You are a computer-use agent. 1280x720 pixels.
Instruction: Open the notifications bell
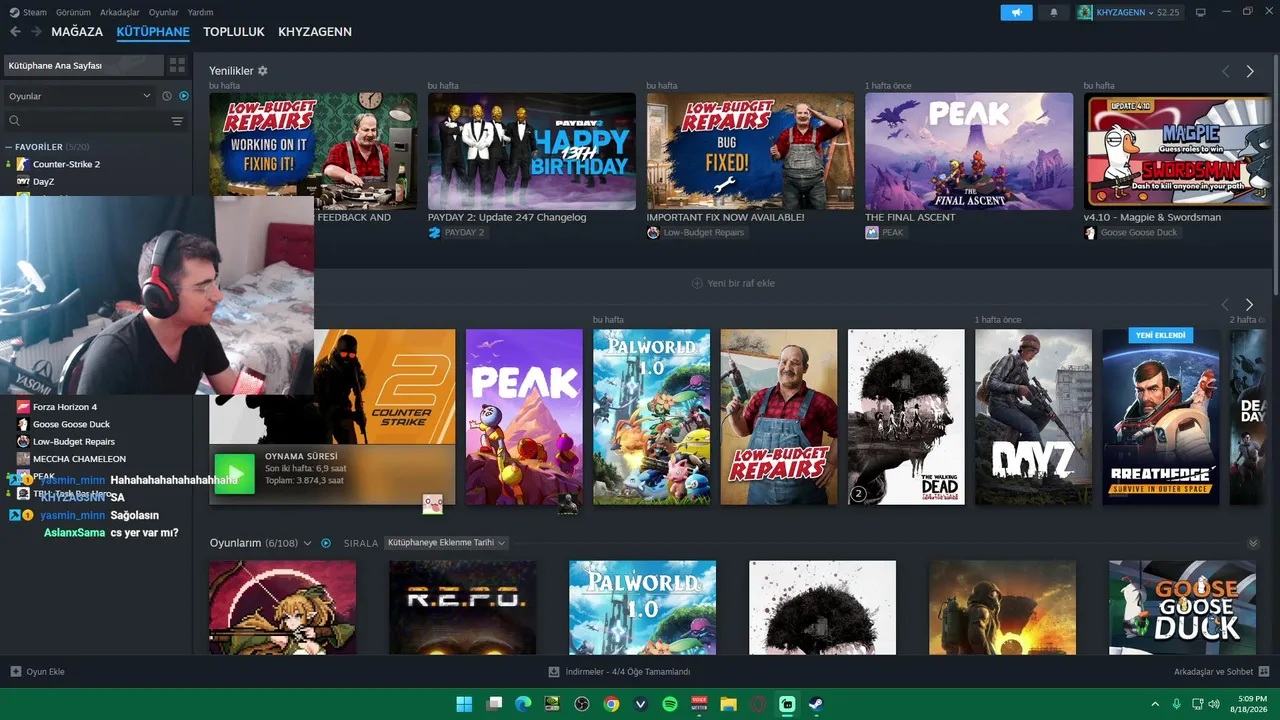[1053, 12]
